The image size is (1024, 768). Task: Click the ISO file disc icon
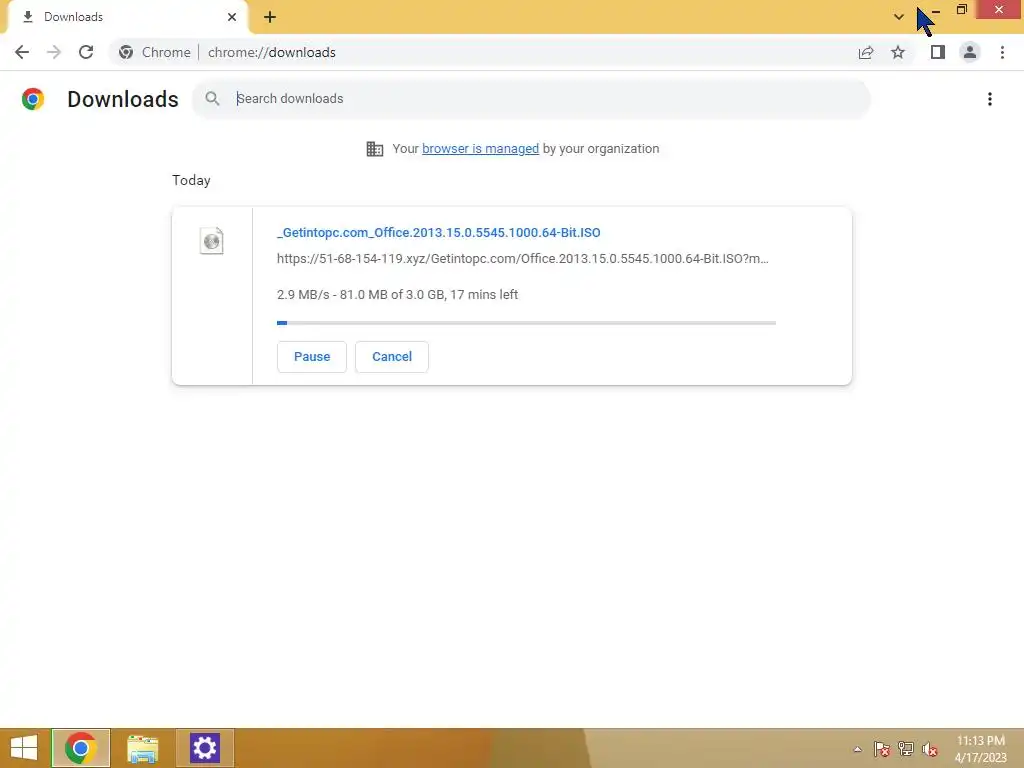212,241
